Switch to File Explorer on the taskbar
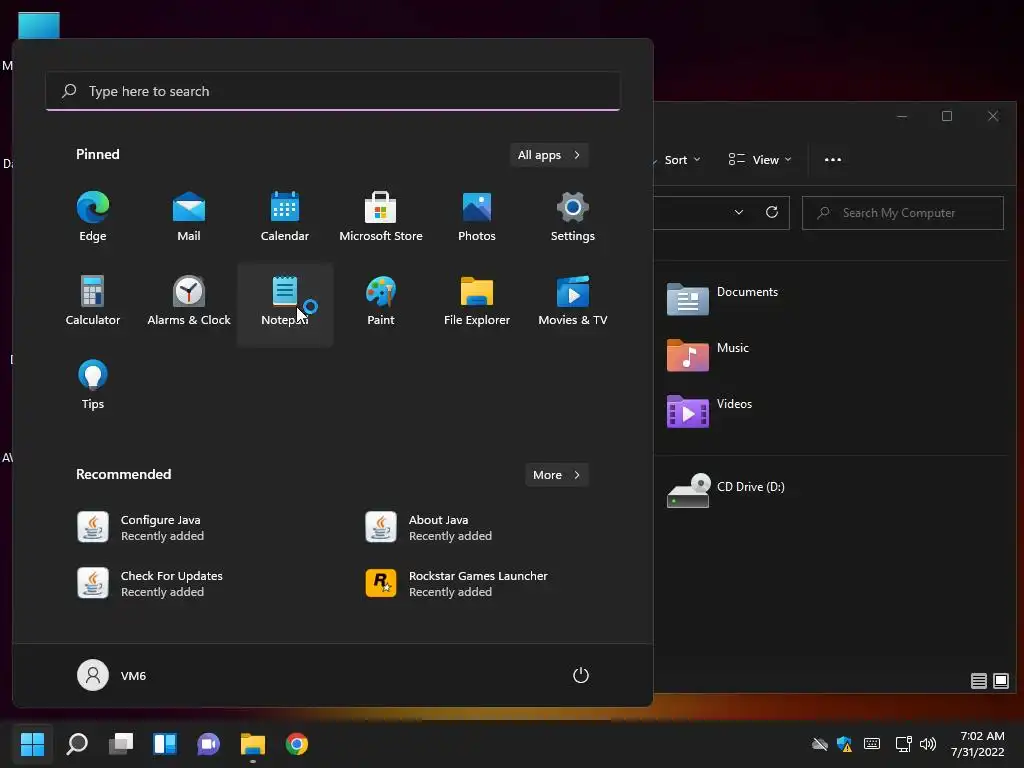The image size is (1024, 768). pos(253,744)
